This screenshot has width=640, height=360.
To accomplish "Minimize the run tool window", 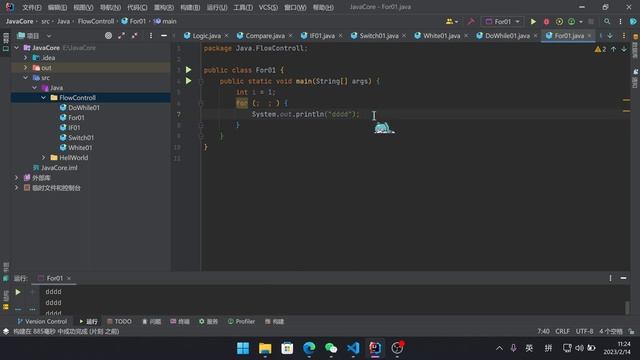I will click(623, 278).
